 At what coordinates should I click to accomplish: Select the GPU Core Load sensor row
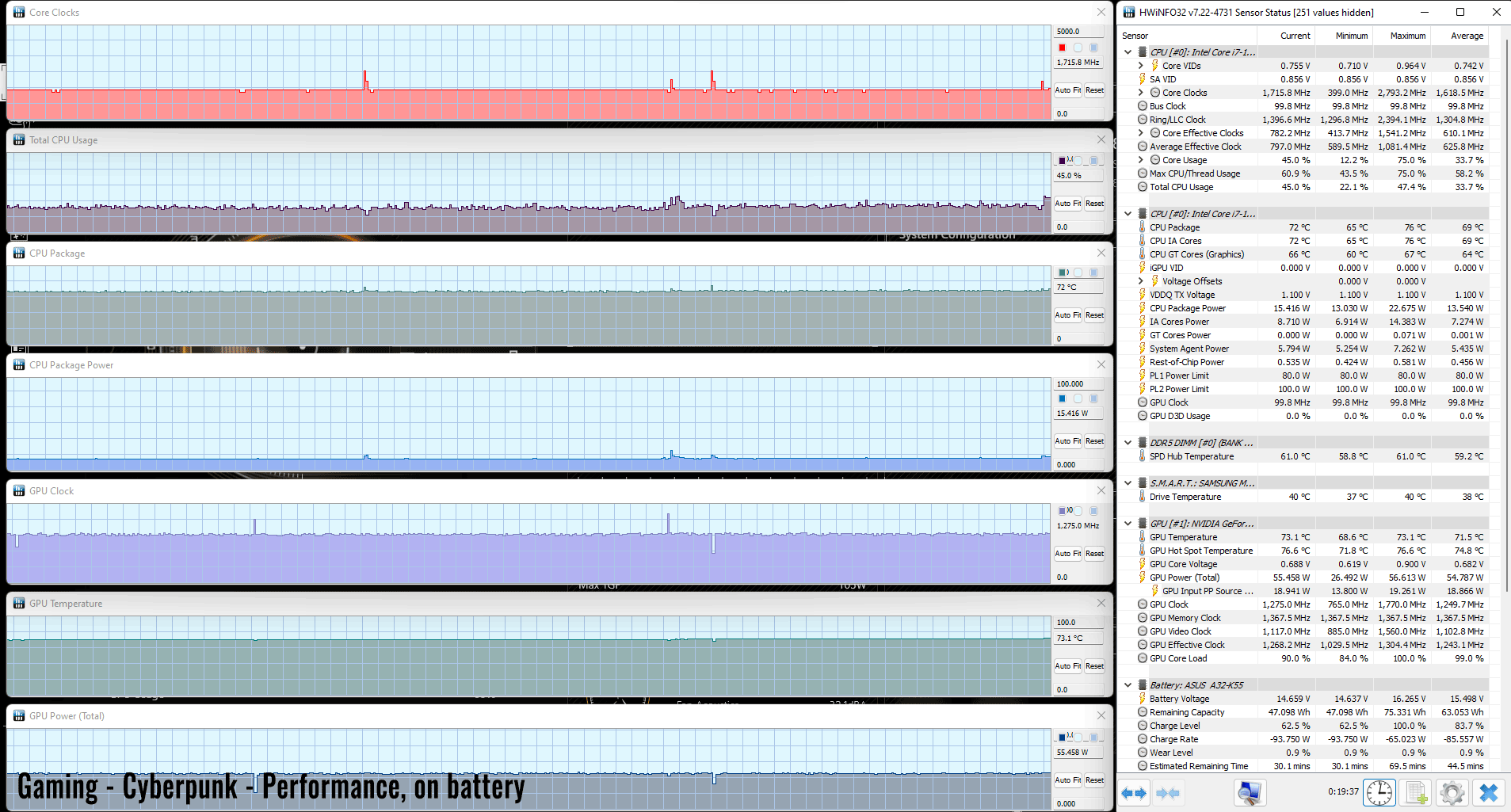point(1303,658)
